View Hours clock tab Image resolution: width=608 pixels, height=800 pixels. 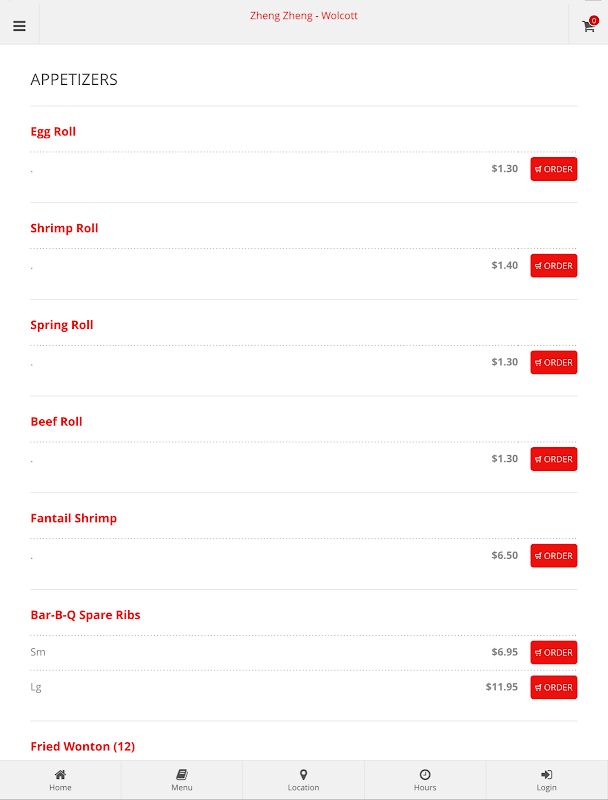coord(425,780)
